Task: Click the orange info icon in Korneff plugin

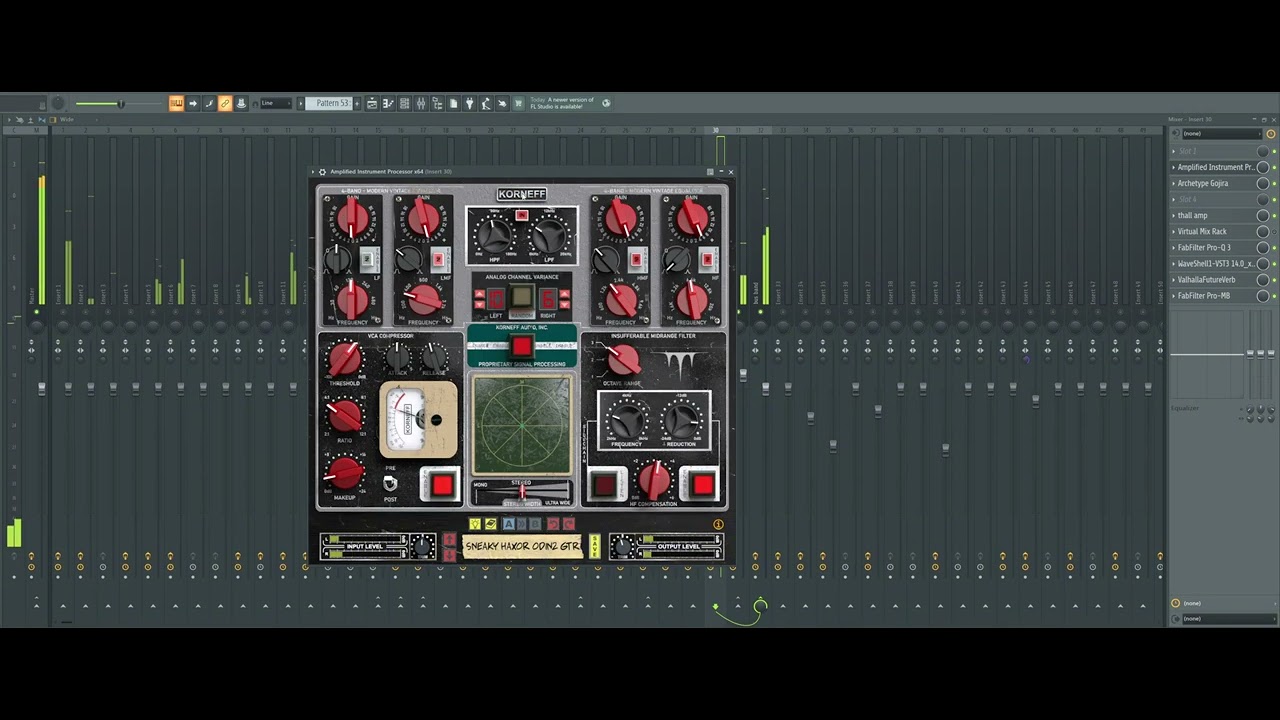Action: coord(718,524)
